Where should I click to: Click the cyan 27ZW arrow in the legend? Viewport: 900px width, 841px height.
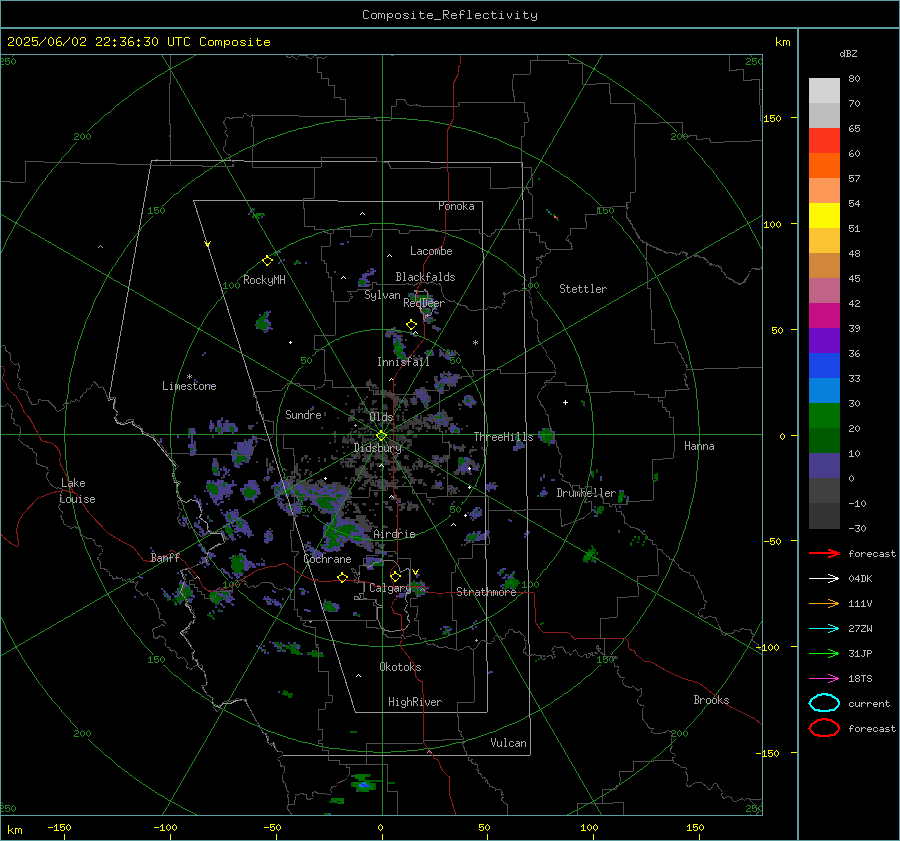click(824, 629)
